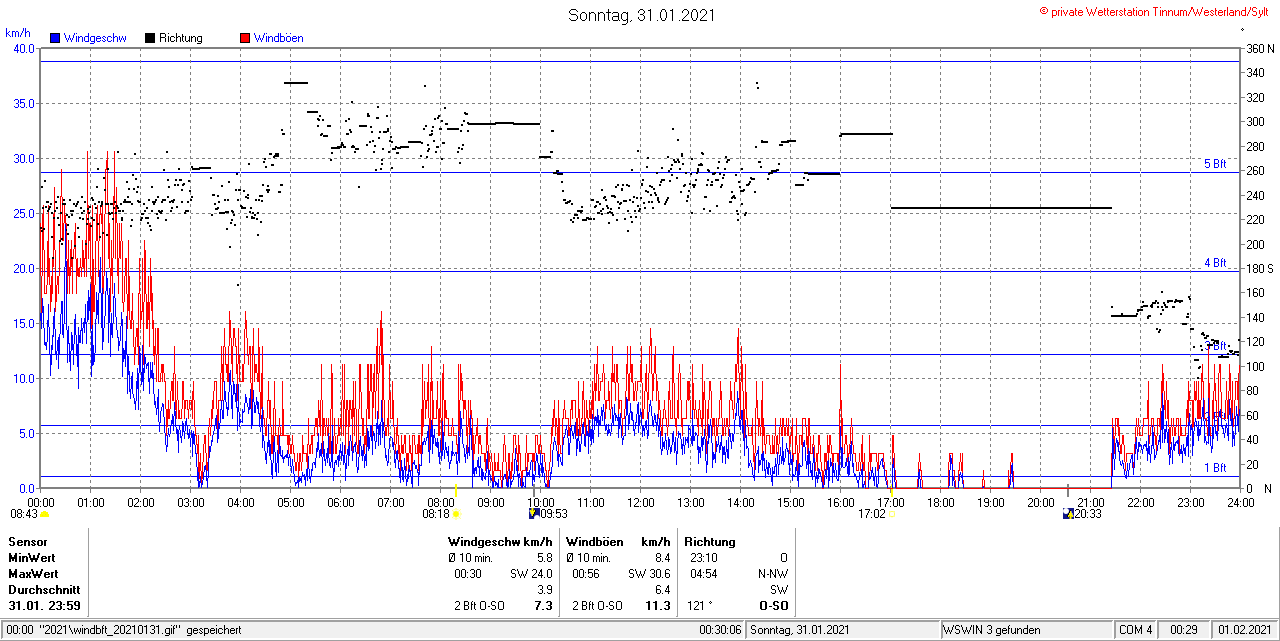The height and width of the screenshot is (641, 1280).
Task: Click the Windböen km/h column header in the table
Action: tap(617, 542)
